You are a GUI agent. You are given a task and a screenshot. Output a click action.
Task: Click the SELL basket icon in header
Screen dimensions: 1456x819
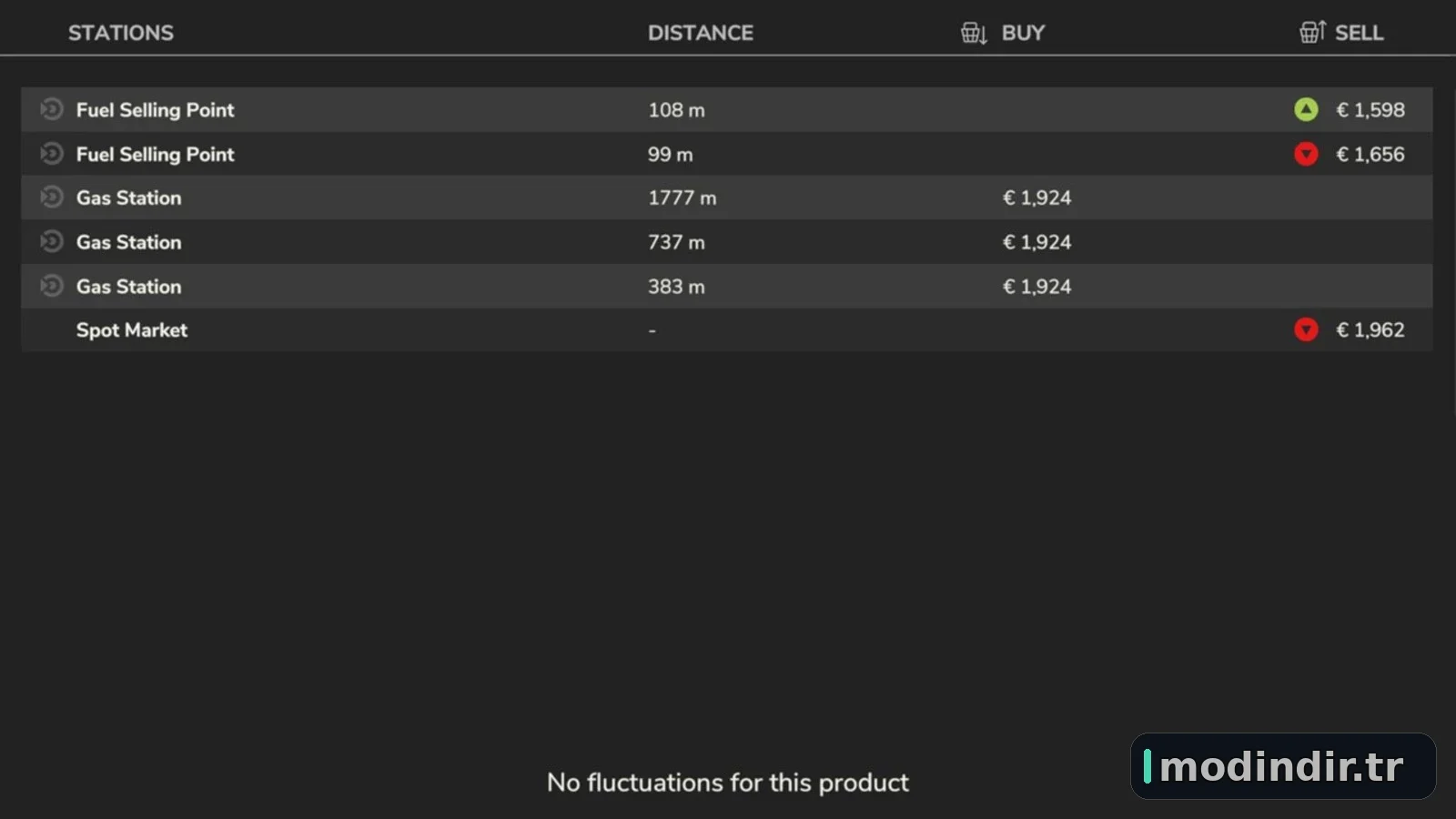pos(1312,32)
